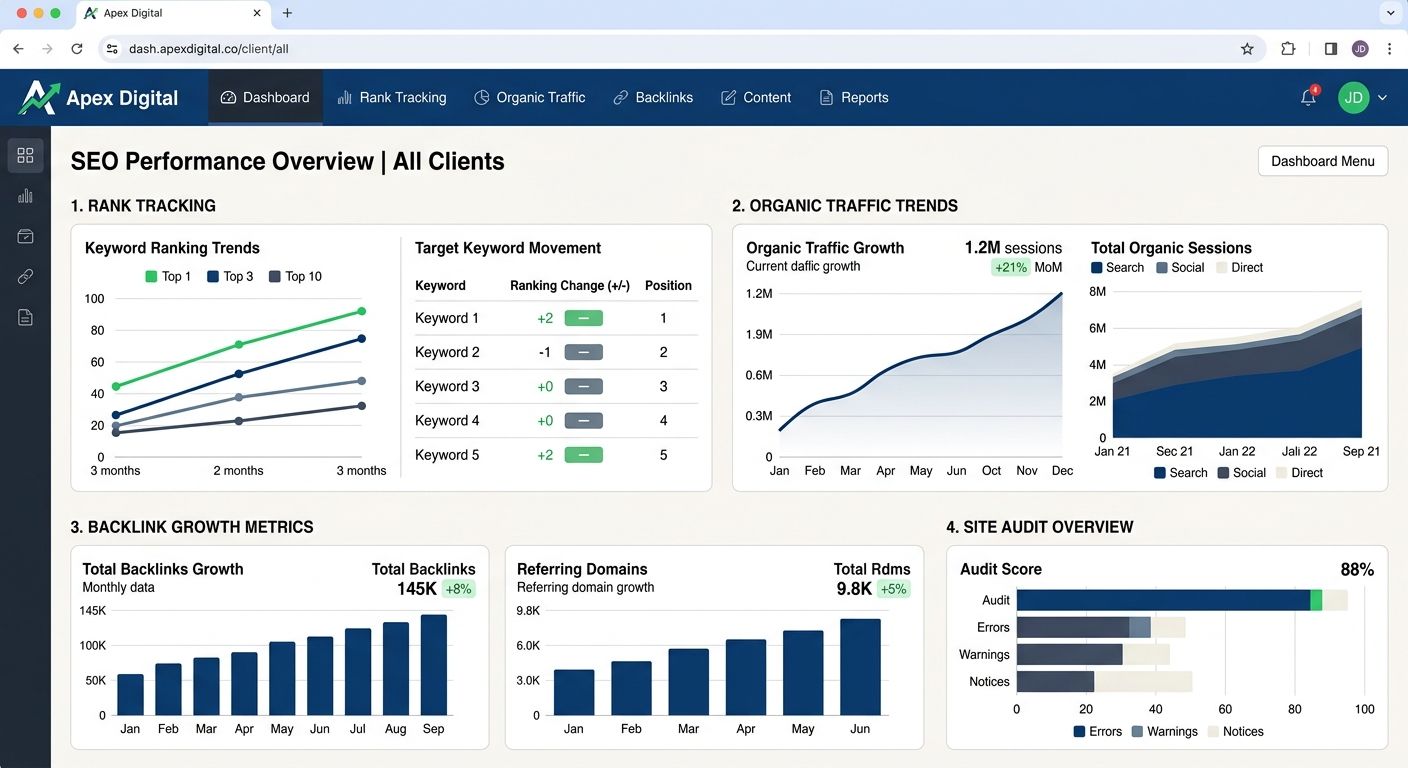Open the JD profile dropdown chevron
This screenshot has height=768, width=1408.
(x=1382, y=97)
